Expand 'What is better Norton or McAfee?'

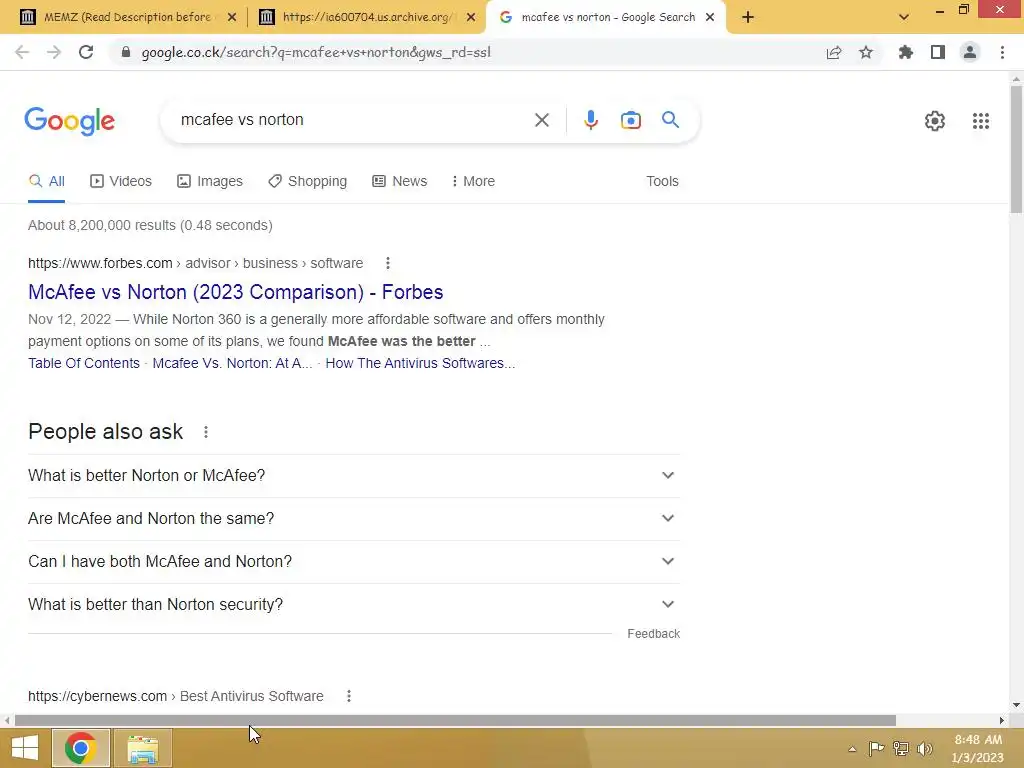(354, 475)
